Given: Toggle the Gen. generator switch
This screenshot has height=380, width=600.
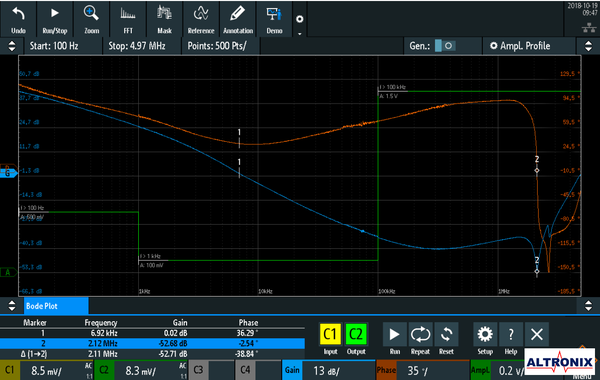Looking at the screenshot, I should (x=444, y=46).
